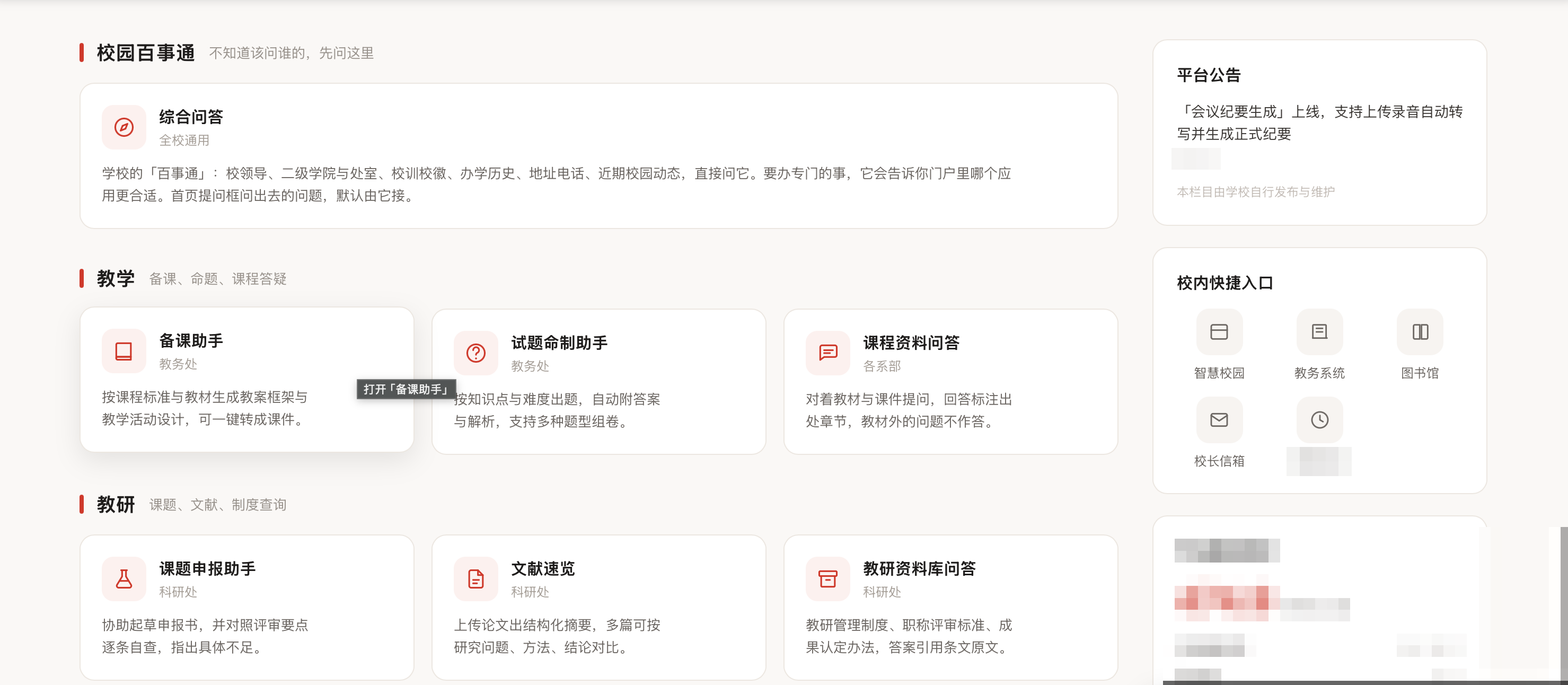Click the 全校通用 label under 综合问答

(x=184, y=140)
